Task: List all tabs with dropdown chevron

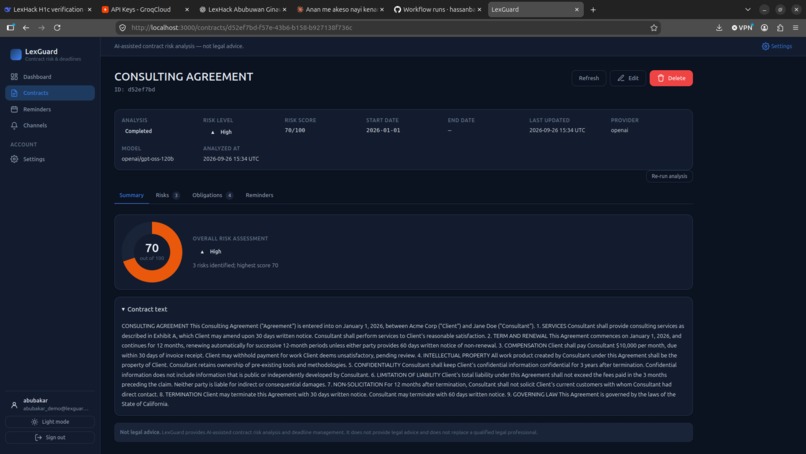Action: 748,9
